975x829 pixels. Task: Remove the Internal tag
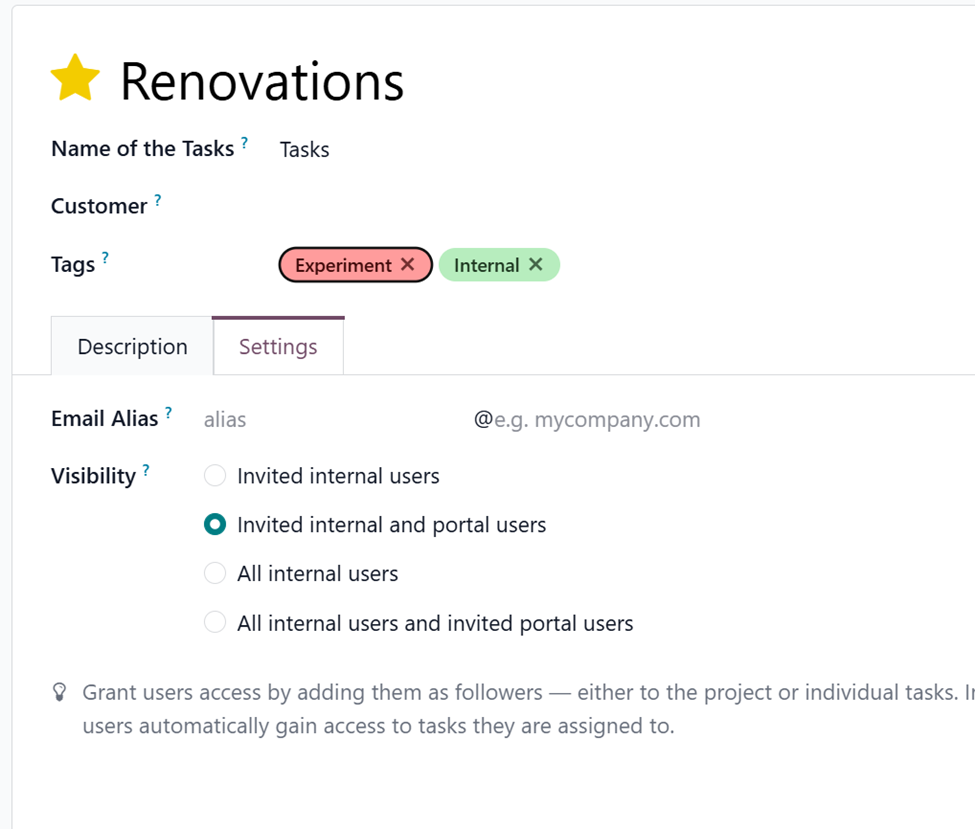536,265
